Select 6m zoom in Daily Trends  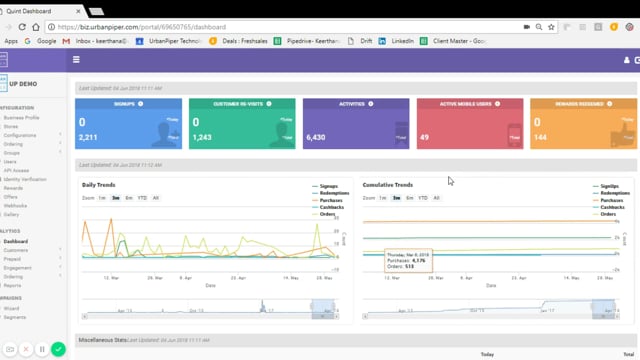tap(129, 198)
